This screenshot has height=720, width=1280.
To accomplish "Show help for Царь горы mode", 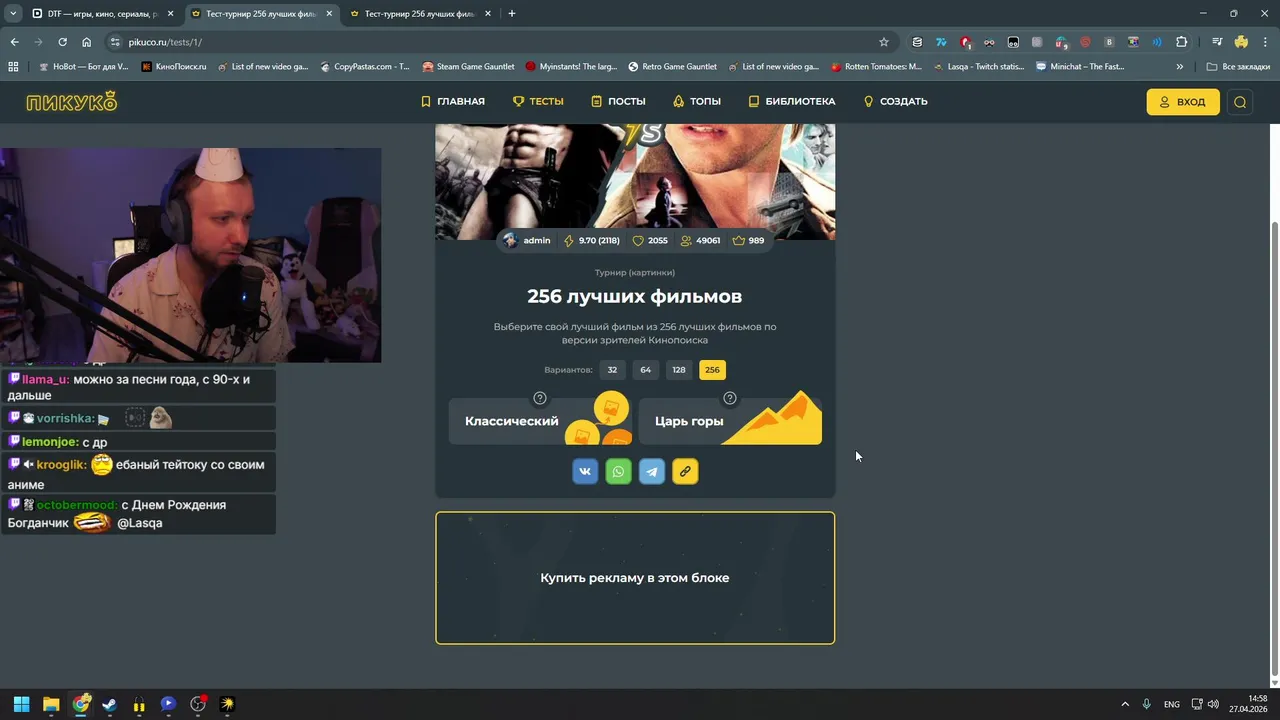I will click(730, 398).
